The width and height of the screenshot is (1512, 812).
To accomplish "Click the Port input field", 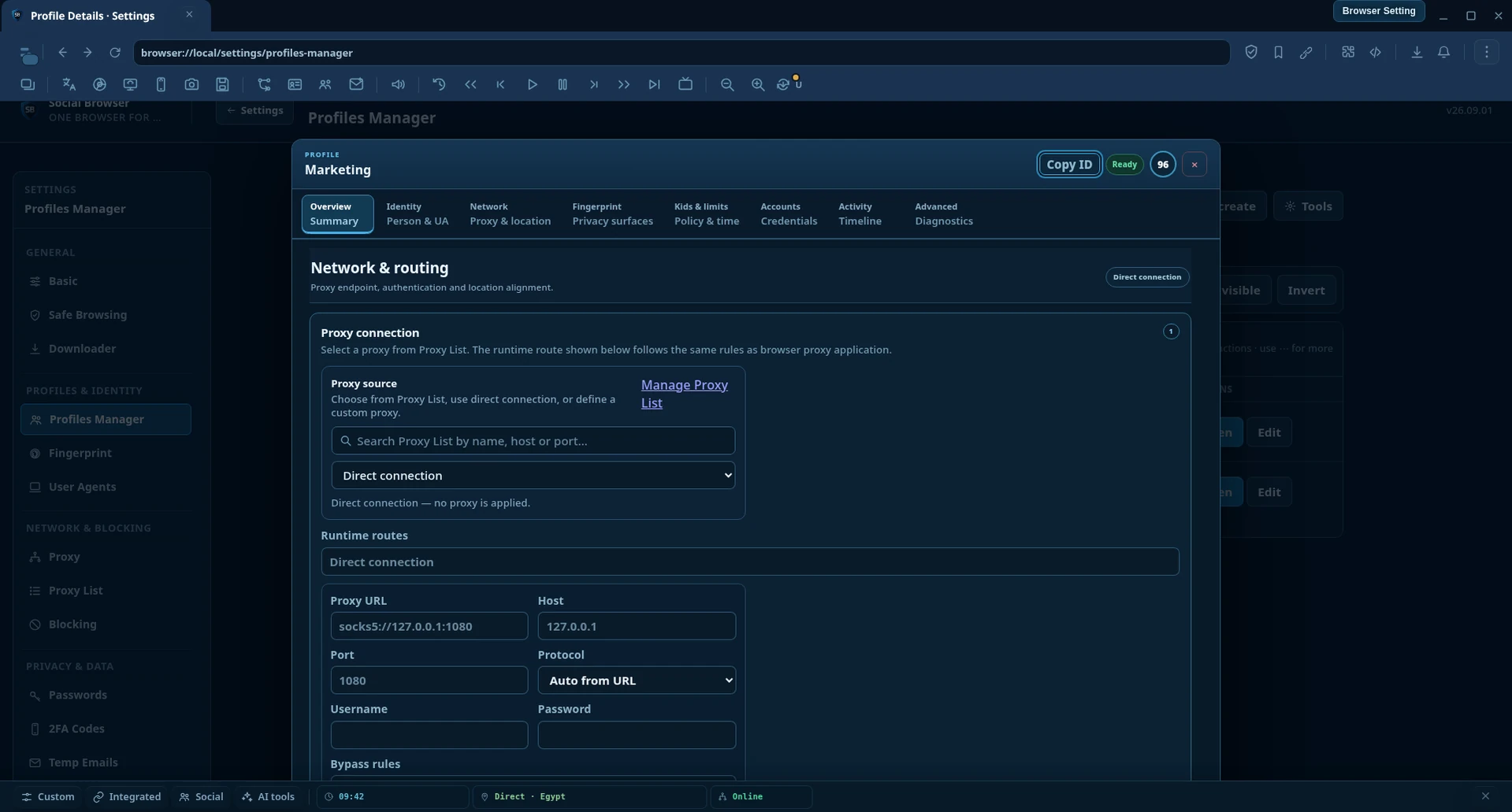I will (x=429, y=680).
